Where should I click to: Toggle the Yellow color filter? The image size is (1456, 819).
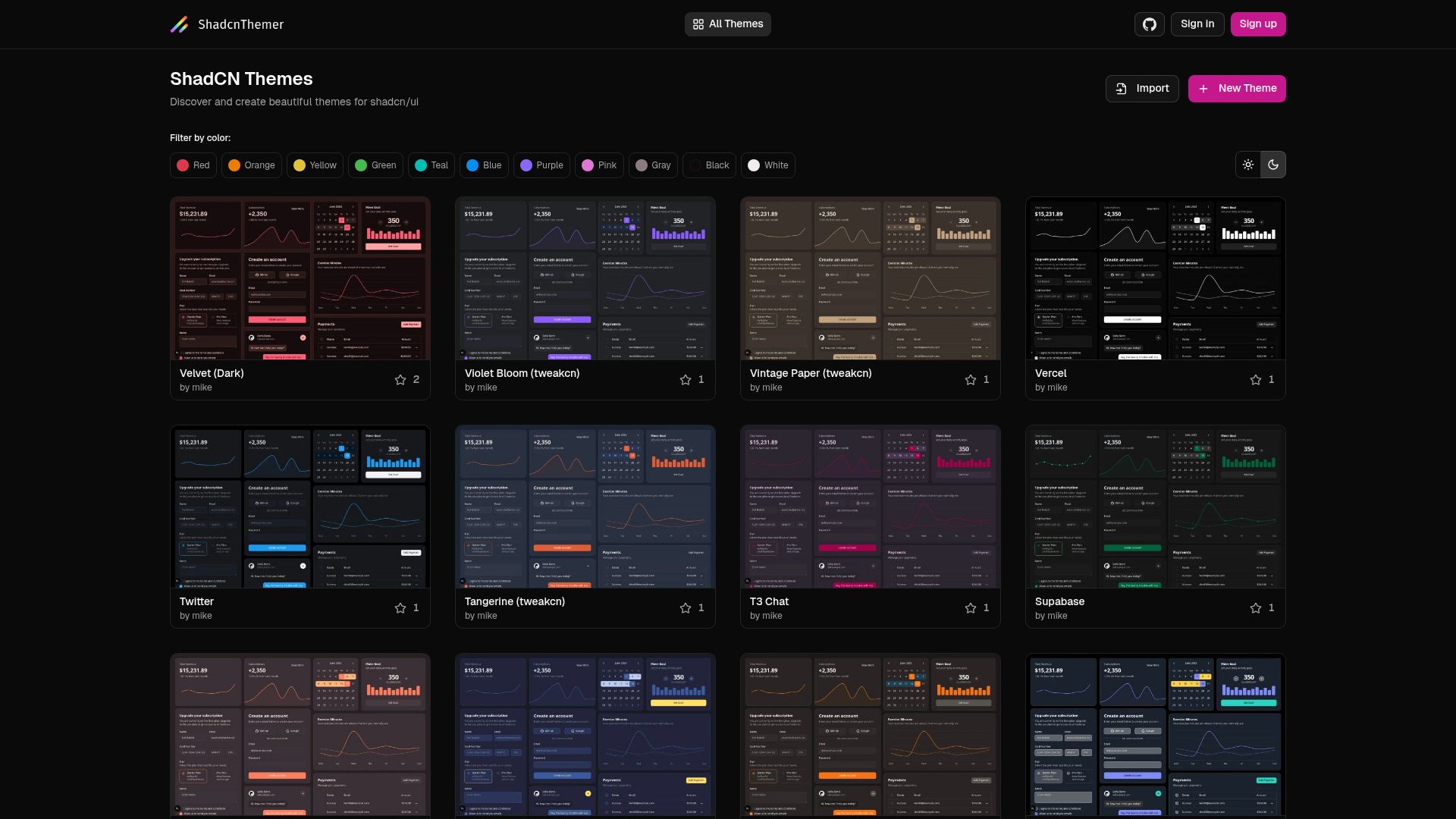tap(315, 165)
